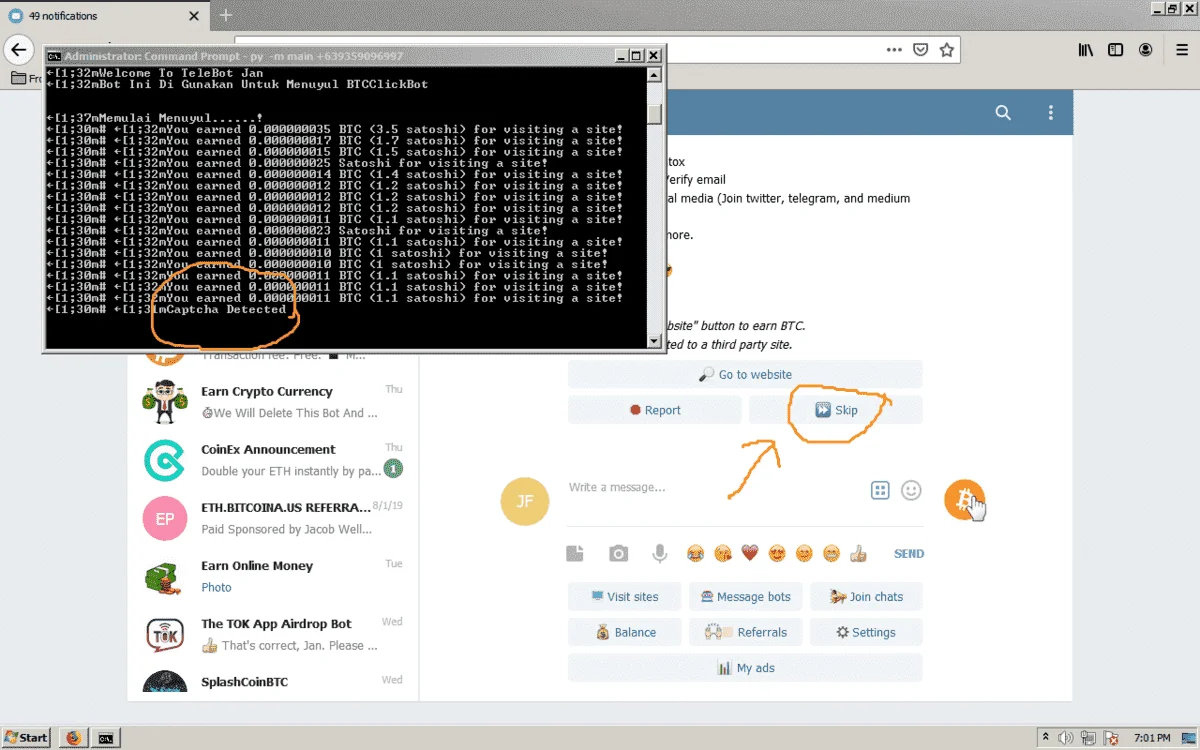This screenshot has width=1200, height=750.
Task: Insert the kissing face emoji
Action: (722, 553)
